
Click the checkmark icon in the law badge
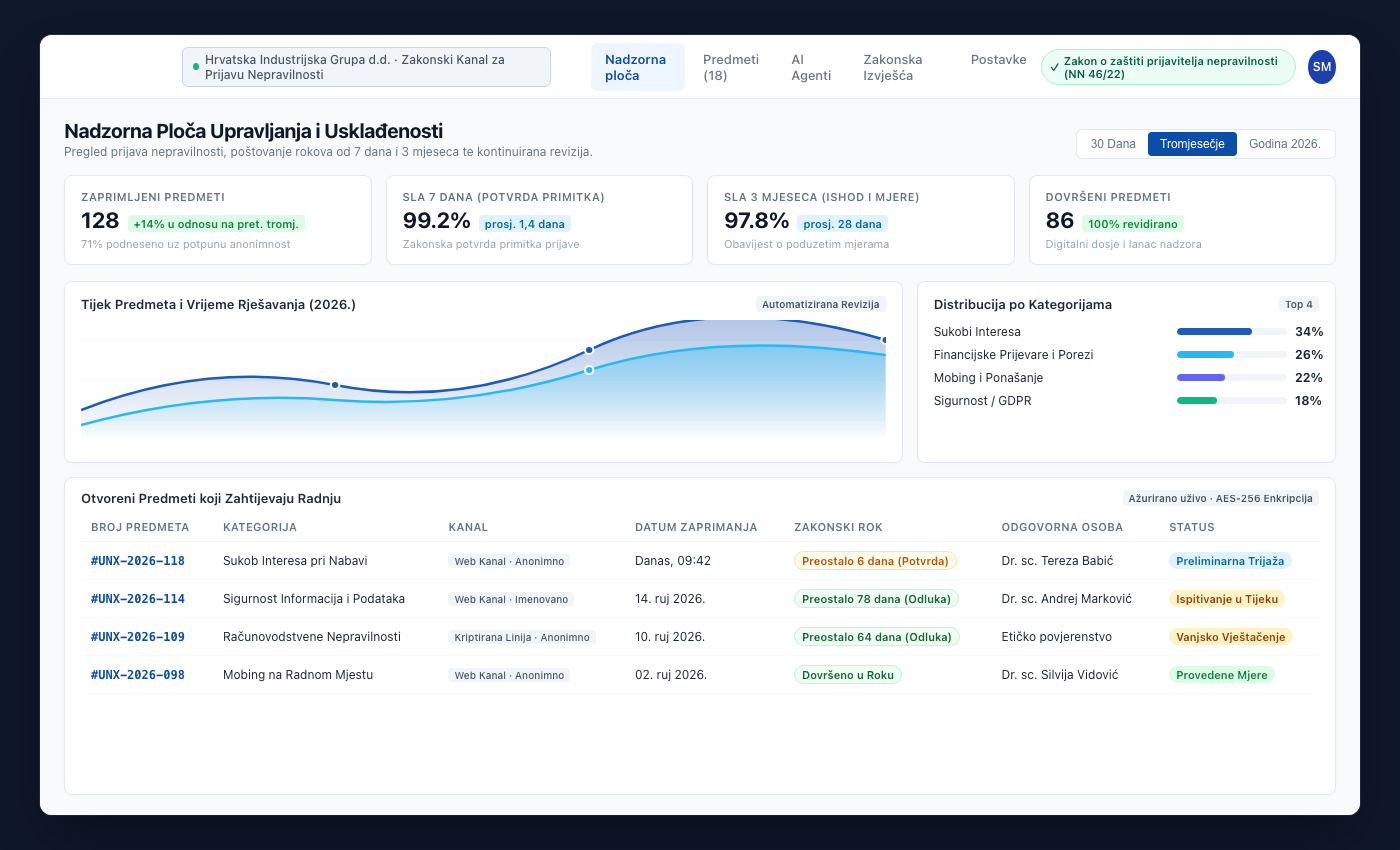pos(1055,67)
